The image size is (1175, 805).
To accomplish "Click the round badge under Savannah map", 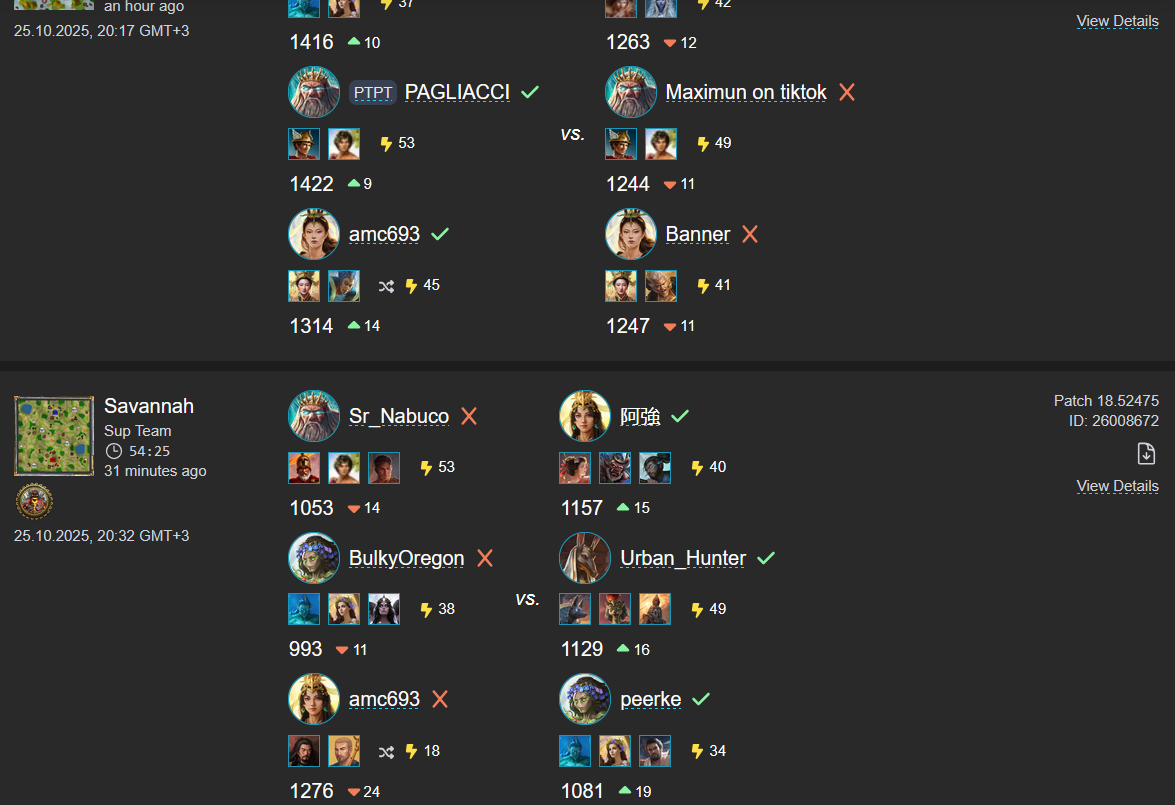I will [x=34, y=501].
